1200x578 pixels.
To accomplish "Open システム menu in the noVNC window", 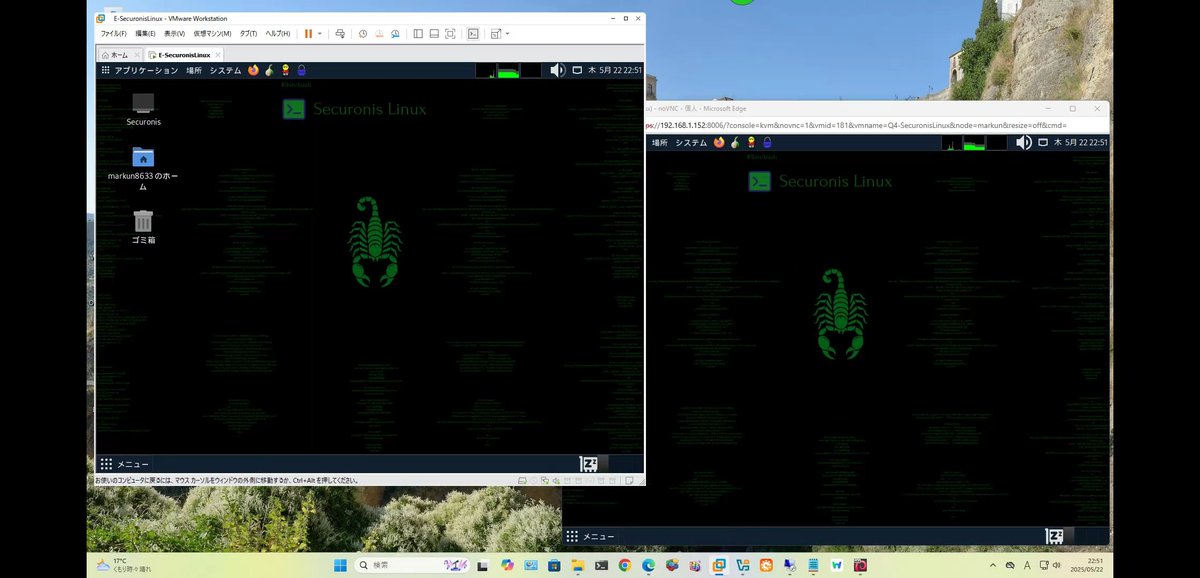I will [x=691, y=143].
